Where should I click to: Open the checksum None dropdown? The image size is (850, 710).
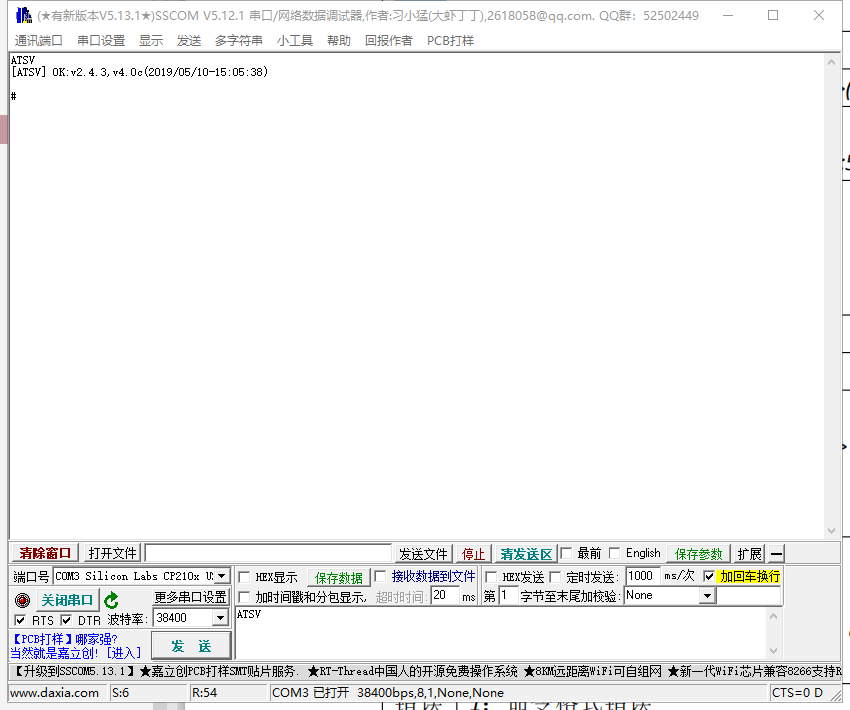(705, 595)
